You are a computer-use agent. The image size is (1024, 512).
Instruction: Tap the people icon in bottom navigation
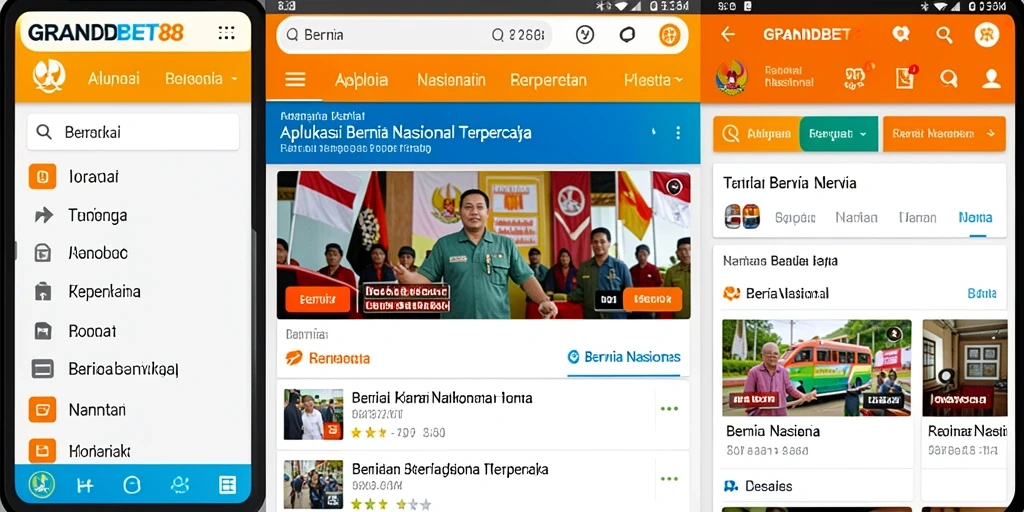(x=180, y=485)
